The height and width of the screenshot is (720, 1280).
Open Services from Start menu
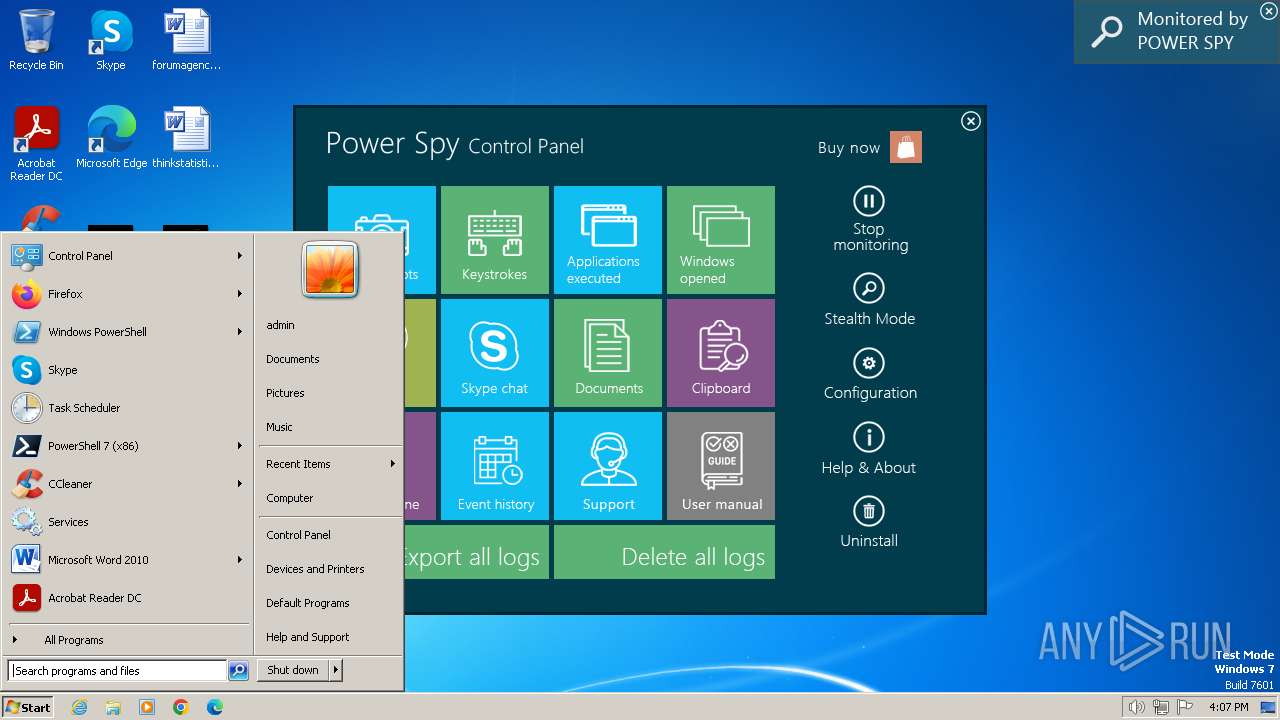coord(128,522)
